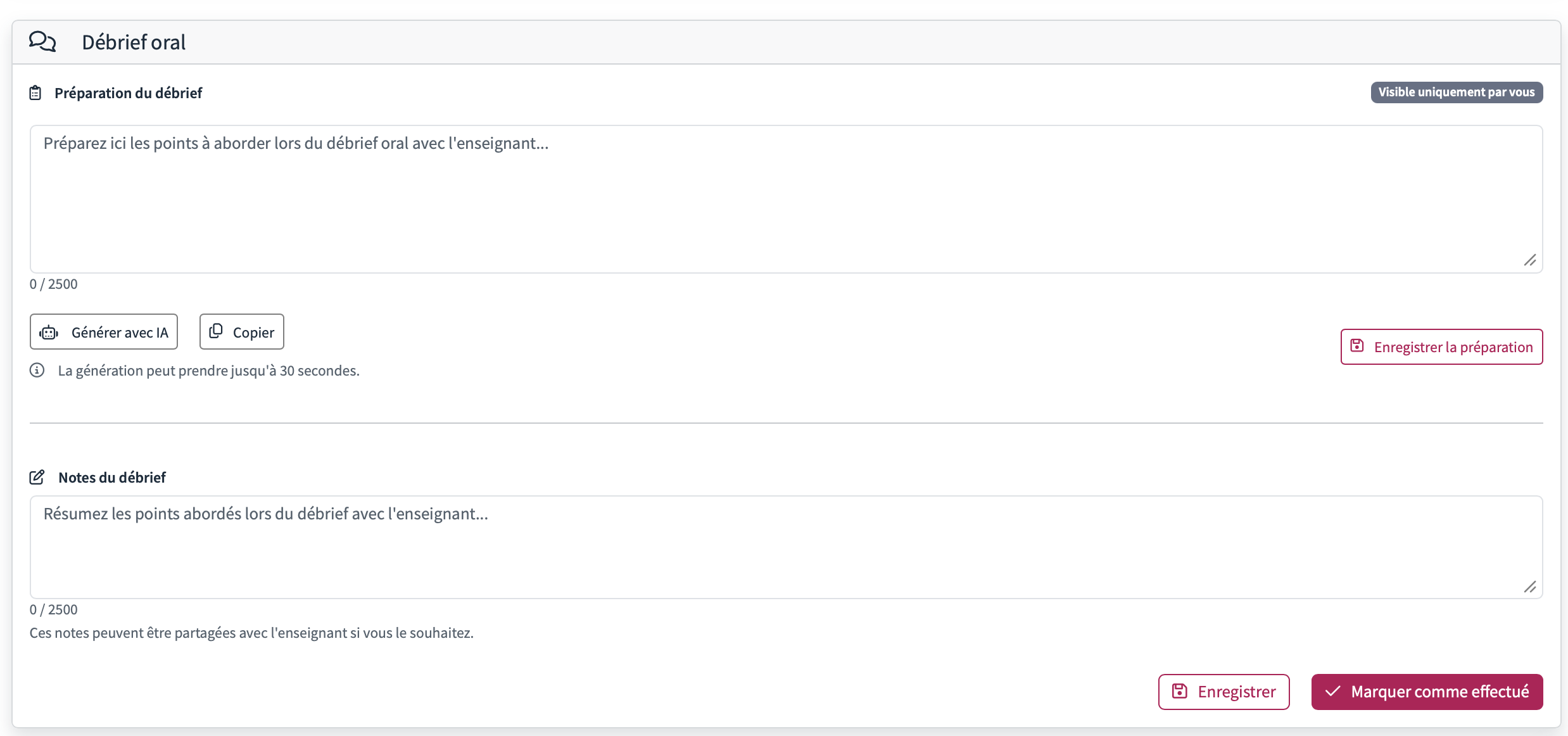This screenshot has width=1568, height=736.
Task: Copy the preparation text using Copier
Action: coord(242,332)
